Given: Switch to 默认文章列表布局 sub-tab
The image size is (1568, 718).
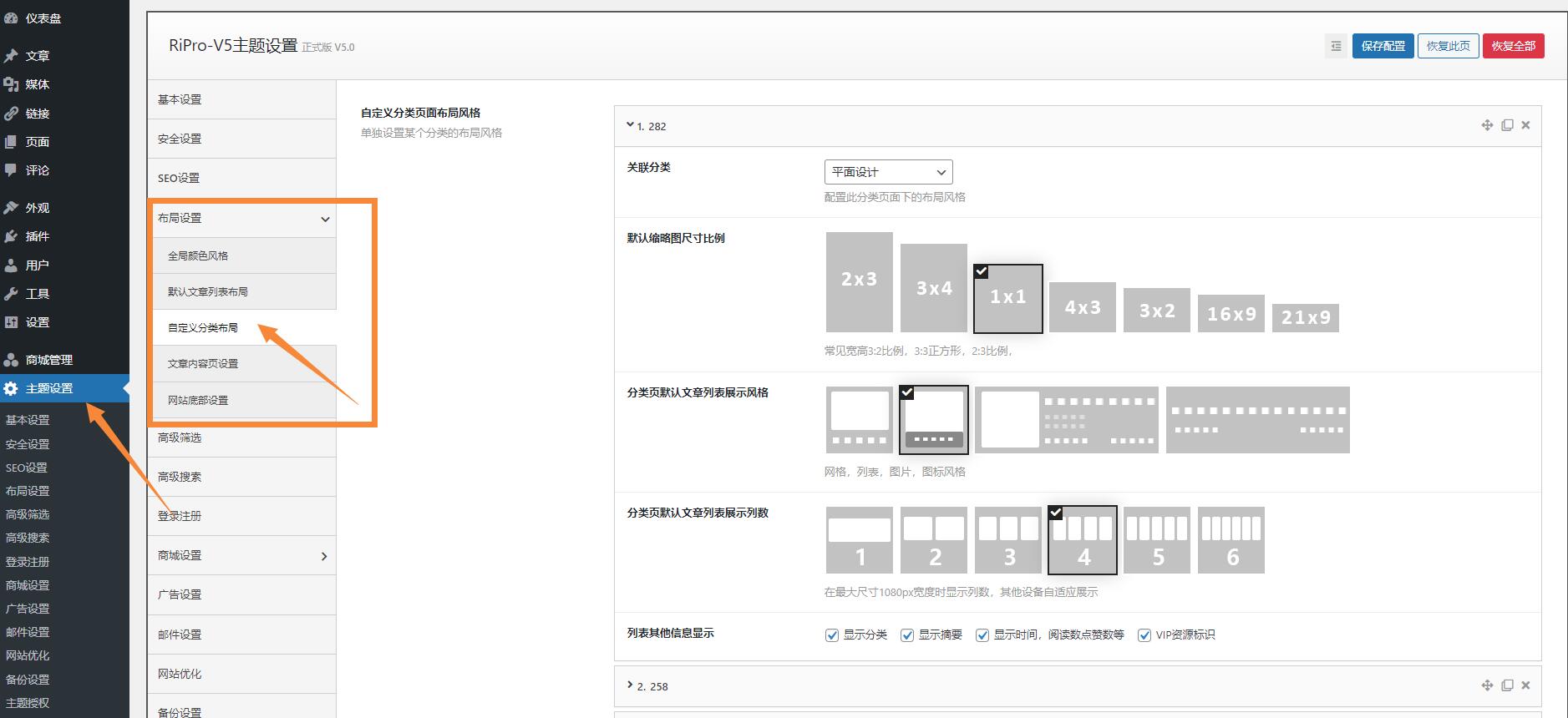Looking at the screenshot, I should pos(208,292).
